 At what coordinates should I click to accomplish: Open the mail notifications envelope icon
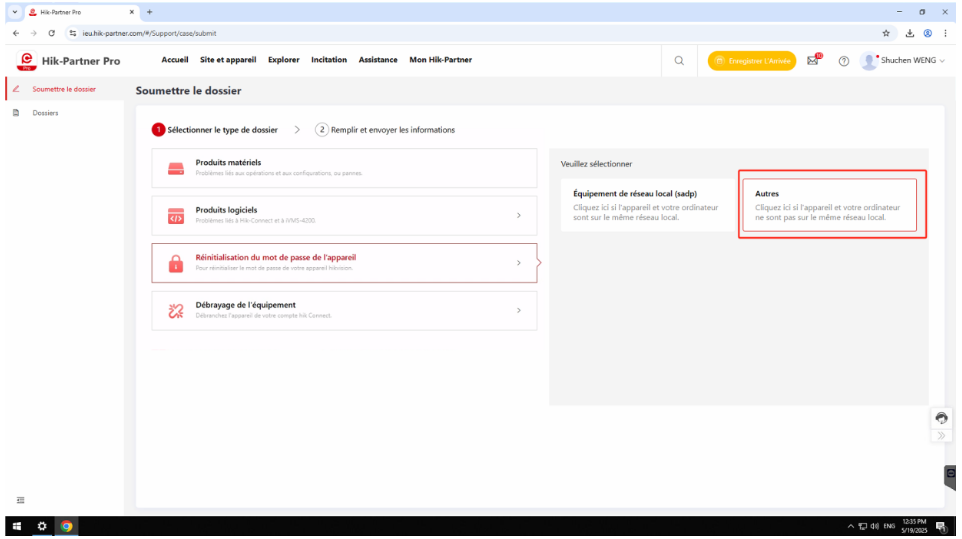pyautogui.click(x=813, y=61)
